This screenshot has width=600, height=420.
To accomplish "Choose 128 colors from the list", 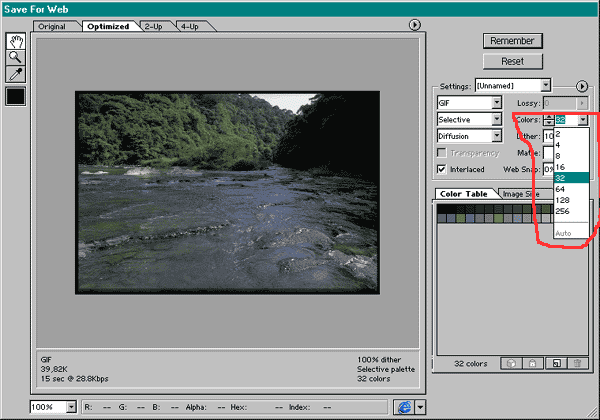I will [x=571, y=200].
